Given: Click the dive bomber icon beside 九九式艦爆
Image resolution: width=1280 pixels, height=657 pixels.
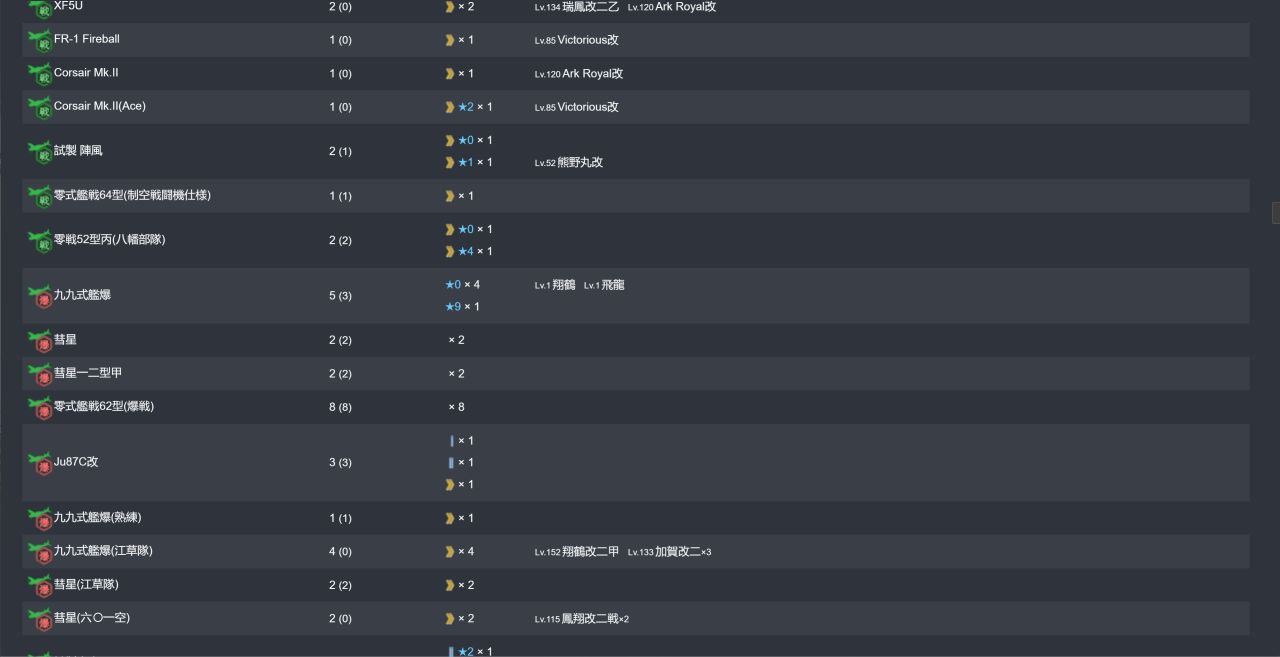Looking at the screenshot, I should pos(40,297).
